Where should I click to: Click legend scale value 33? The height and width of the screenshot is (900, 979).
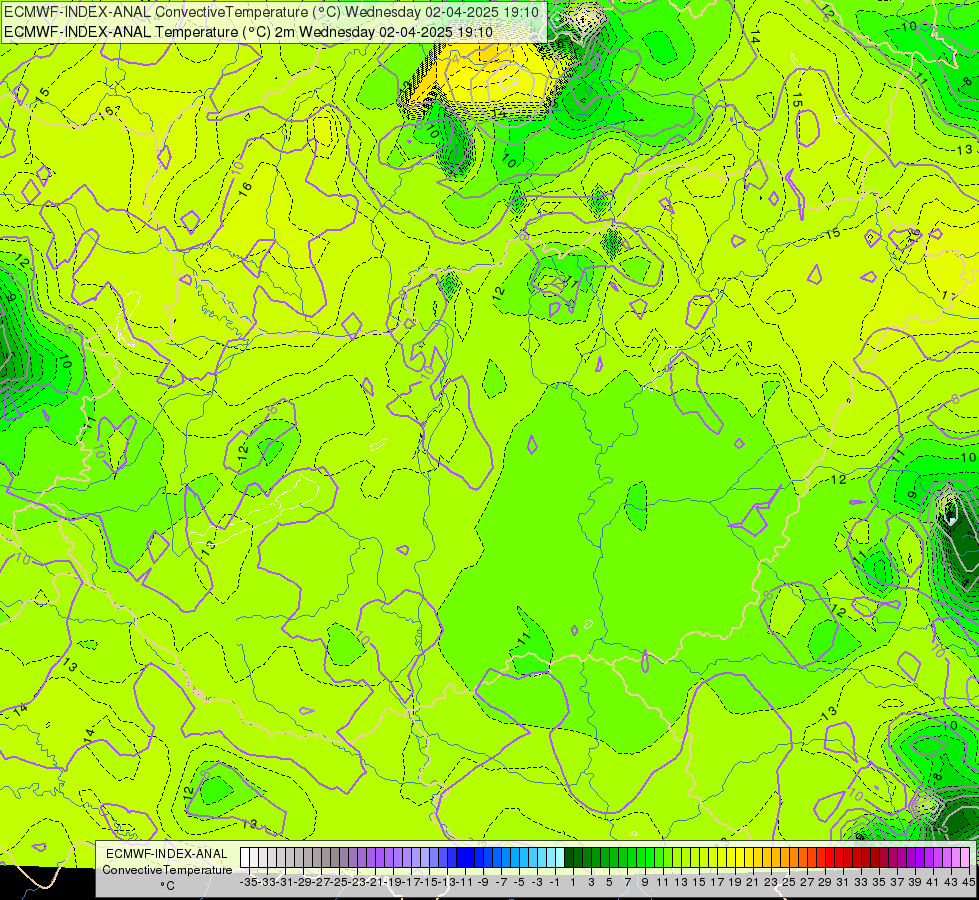(861, 883)
